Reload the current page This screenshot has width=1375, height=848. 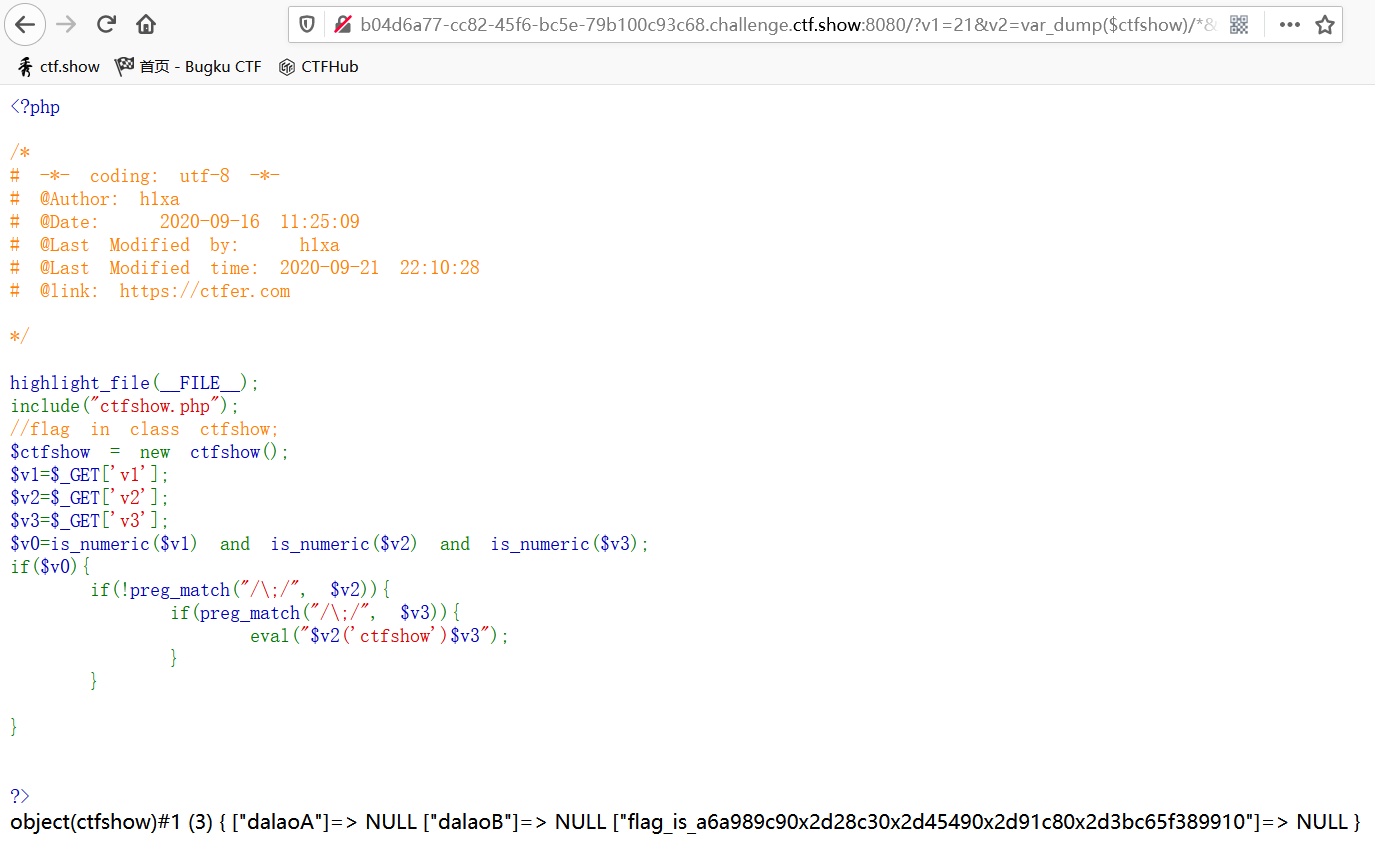pyautogui.click(x=106, y=24)
